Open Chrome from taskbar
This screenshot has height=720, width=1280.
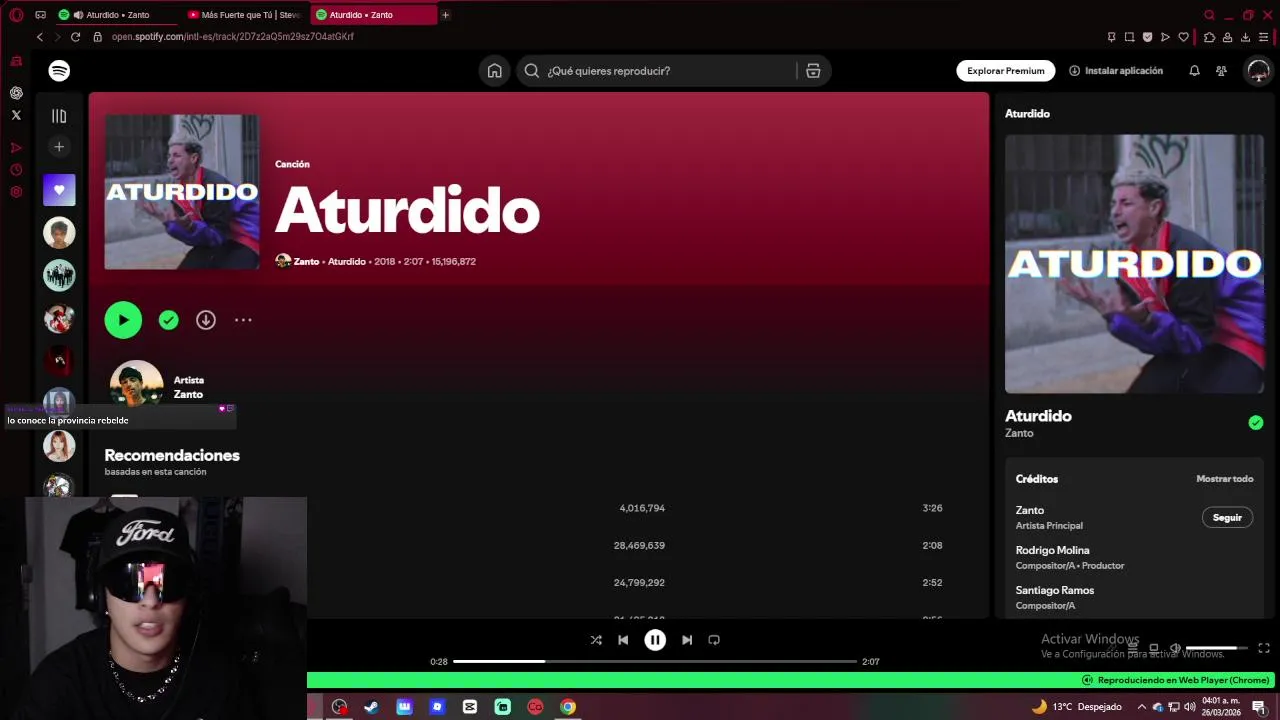(x=568, y=707)
